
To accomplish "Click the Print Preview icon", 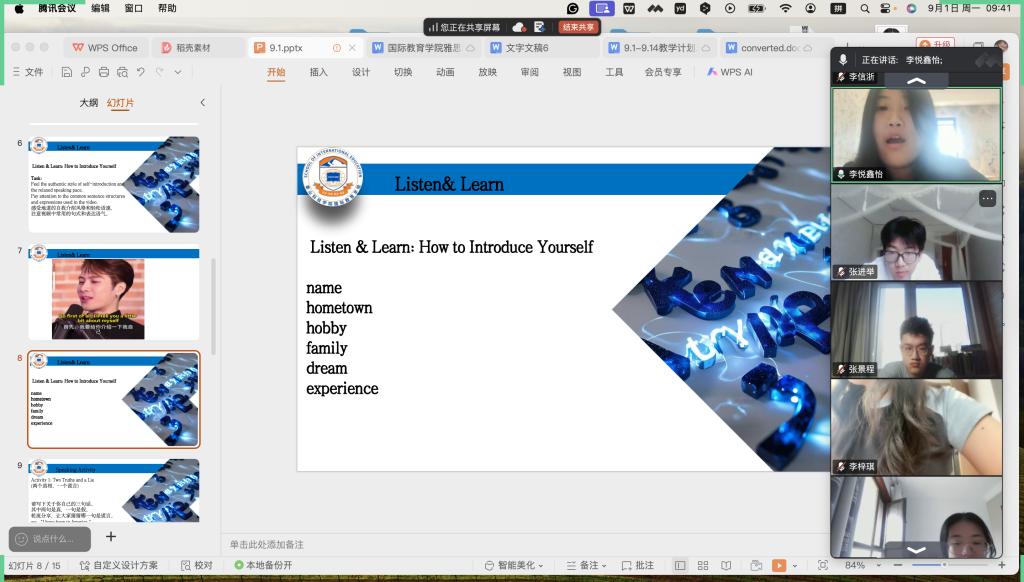I will click(x=122, y=72).
